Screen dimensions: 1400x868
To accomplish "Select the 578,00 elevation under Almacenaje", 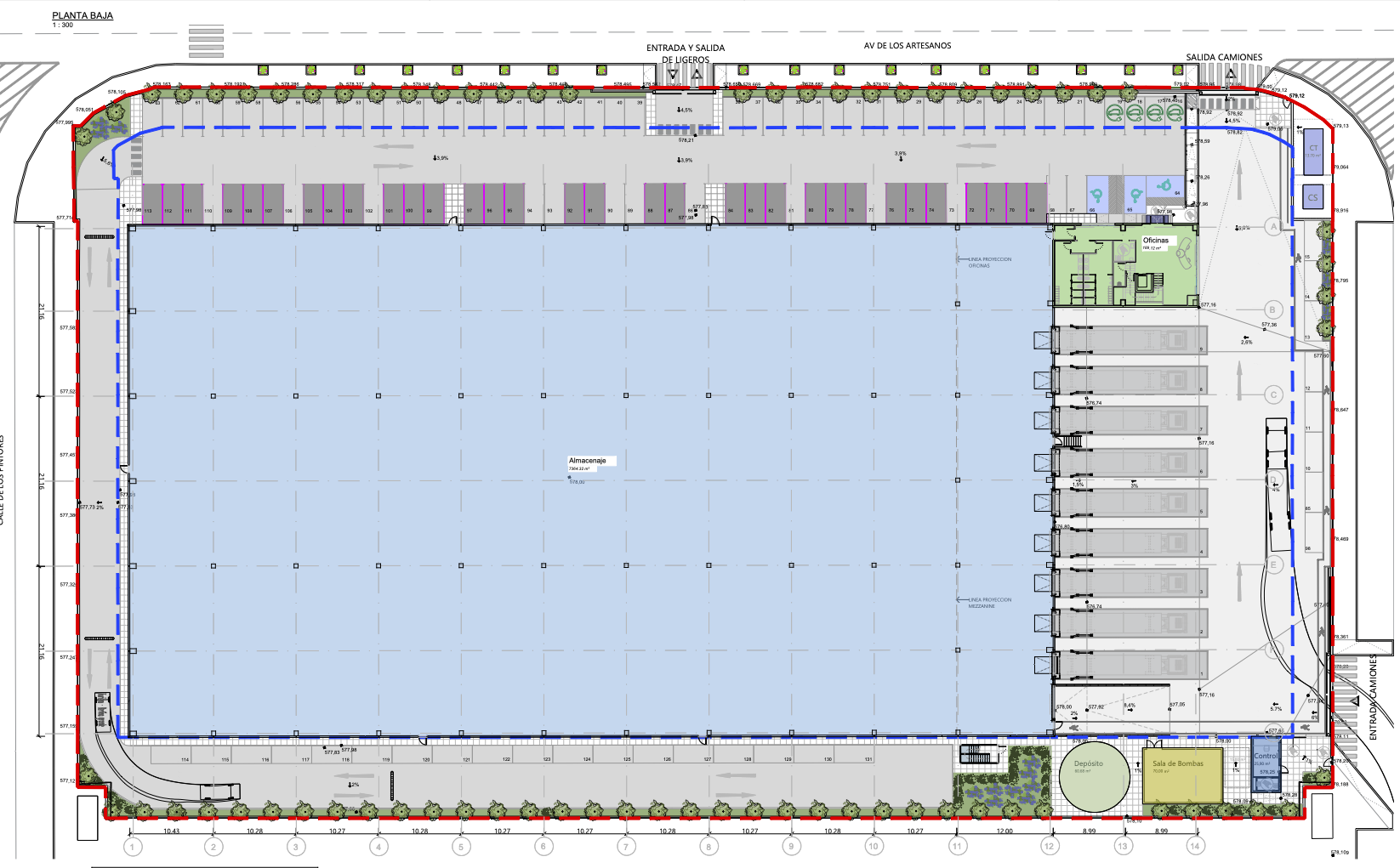I will tap(577, 482).
